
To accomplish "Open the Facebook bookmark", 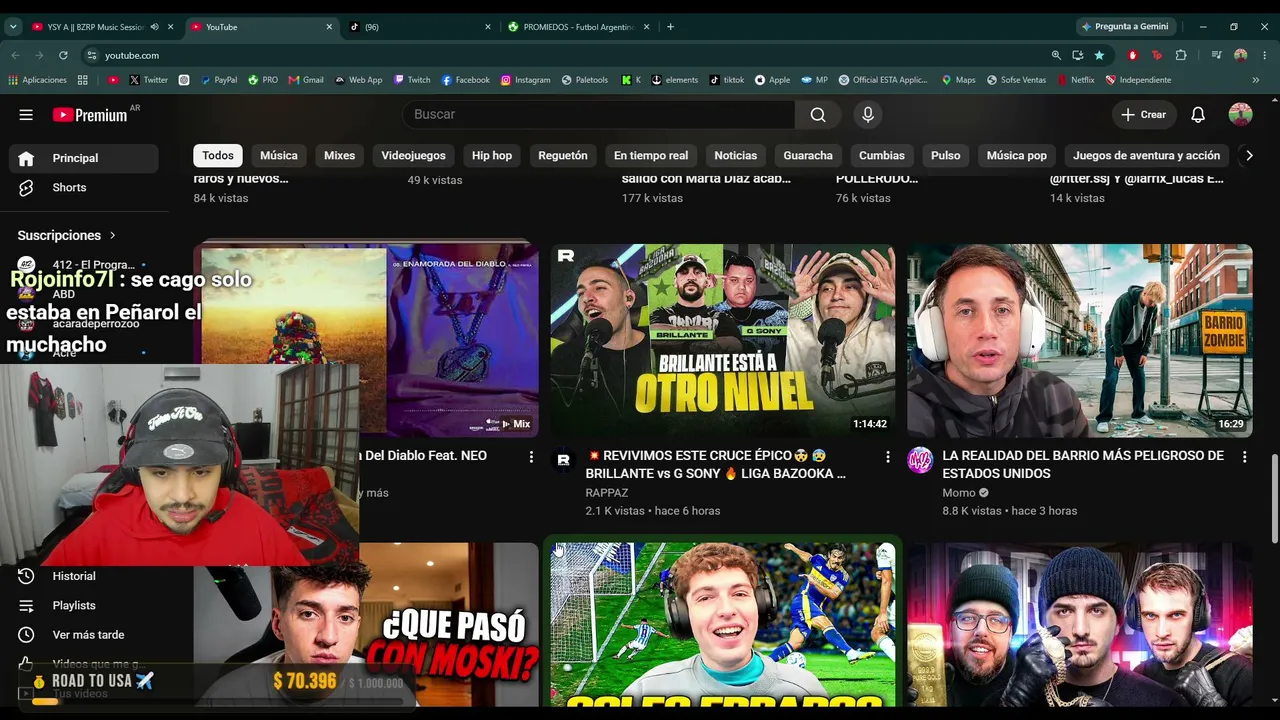I will click(466, 80).
